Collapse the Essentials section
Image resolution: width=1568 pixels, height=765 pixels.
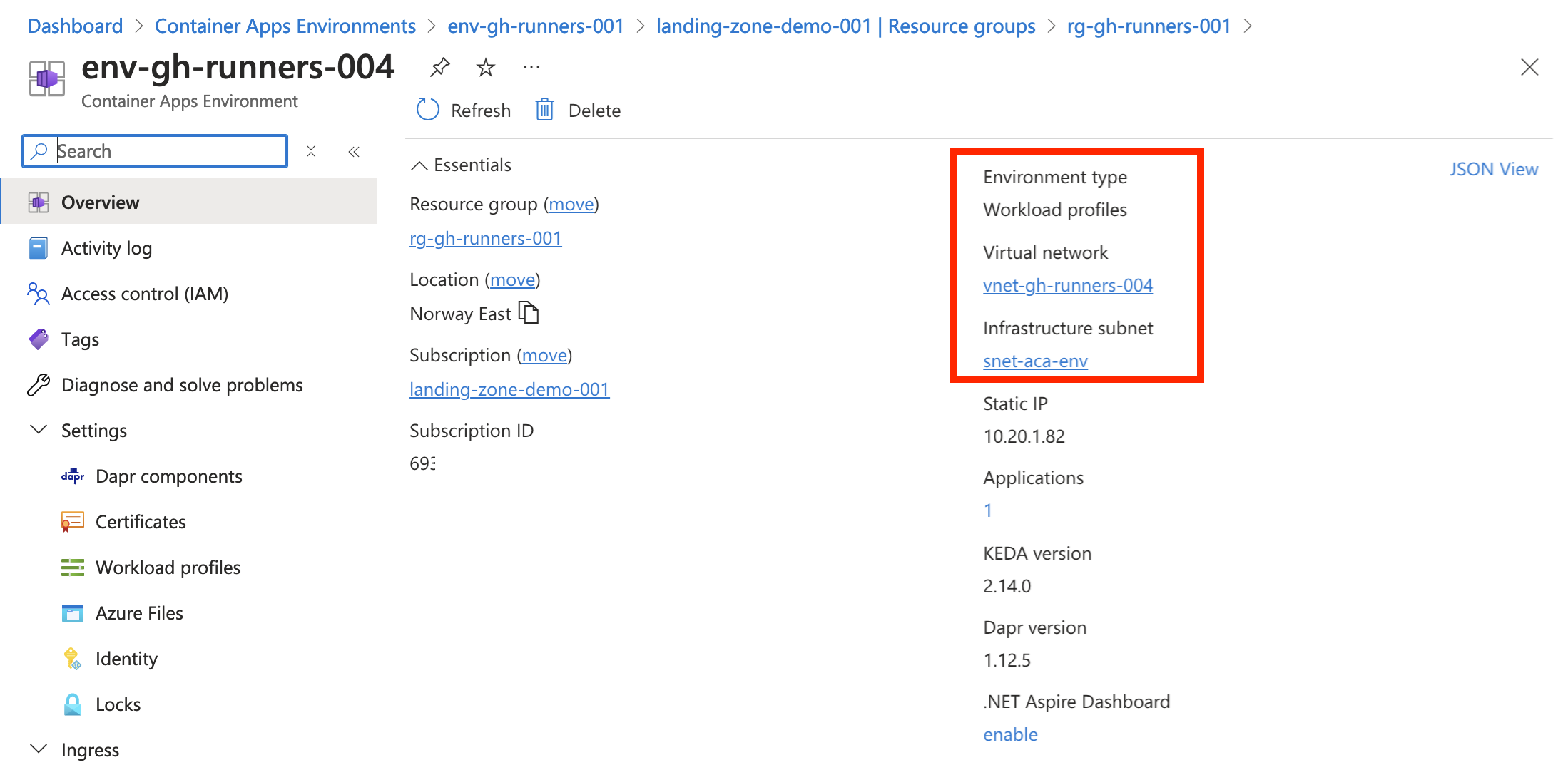419,165
